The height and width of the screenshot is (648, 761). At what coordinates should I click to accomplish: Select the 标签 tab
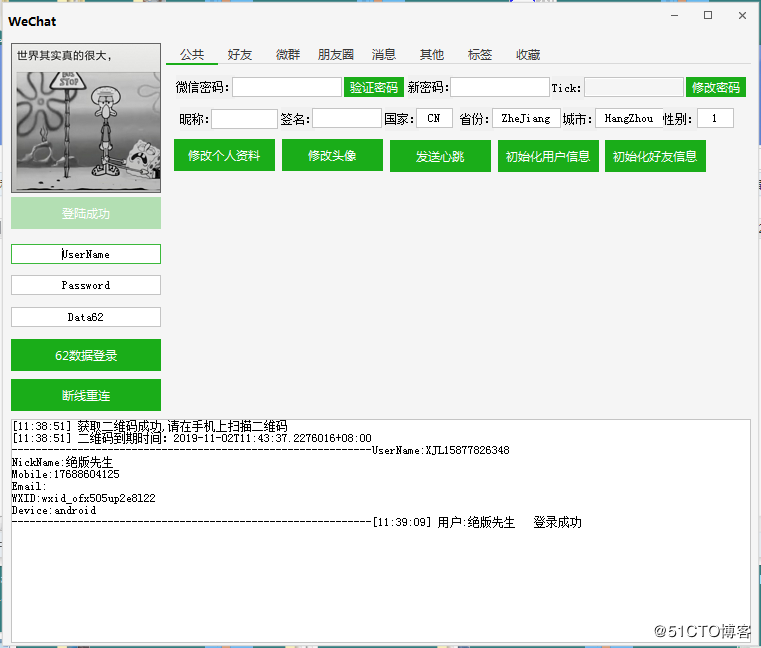(480, 54)
